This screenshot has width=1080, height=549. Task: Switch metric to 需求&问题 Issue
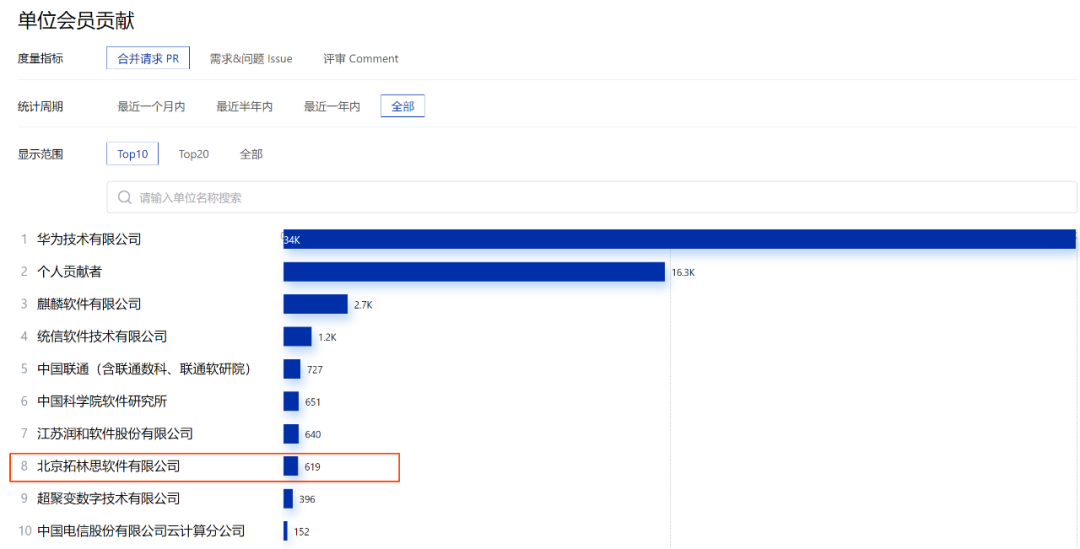[x=251, y=59]
